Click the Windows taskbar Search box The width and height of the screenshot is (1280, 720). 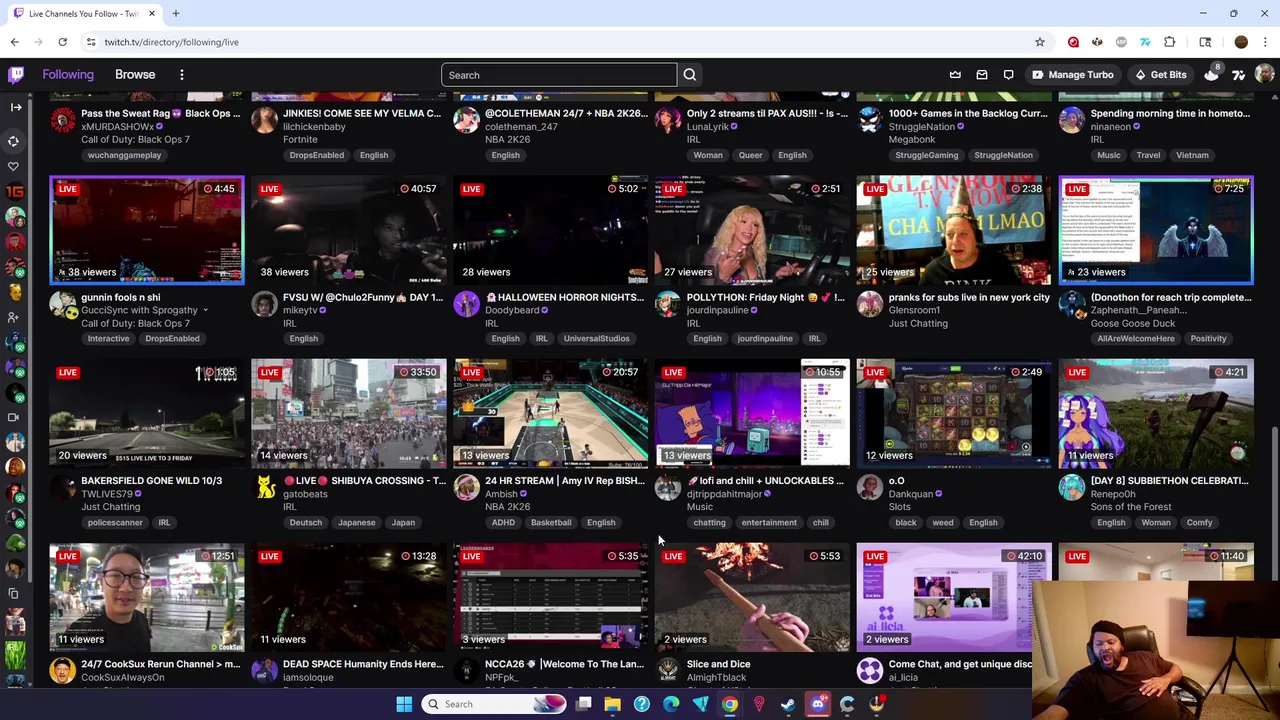pyautogui.click(x=496, y=704)
